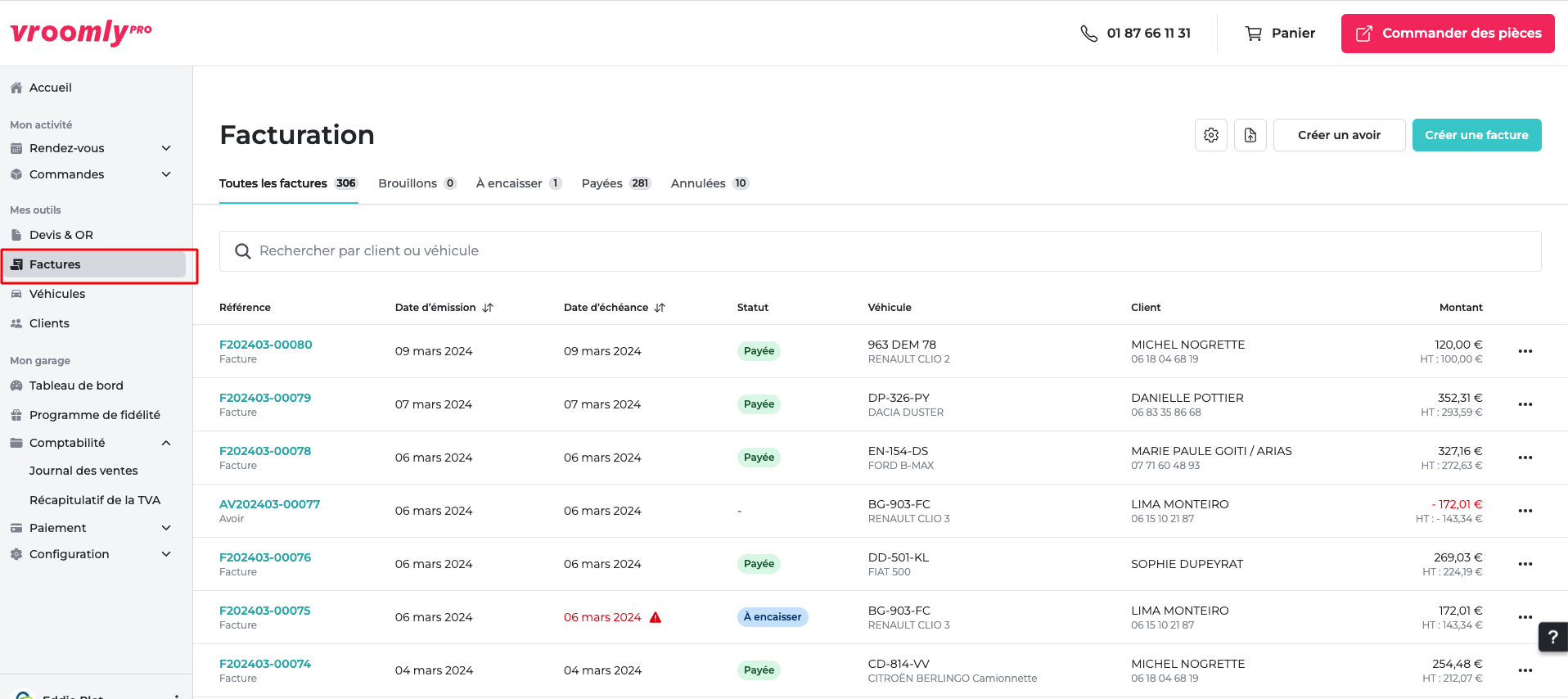Viewport: 1568px width, 699px height.
Task: Click the Statut column header
Action: [x=753, y=308]
